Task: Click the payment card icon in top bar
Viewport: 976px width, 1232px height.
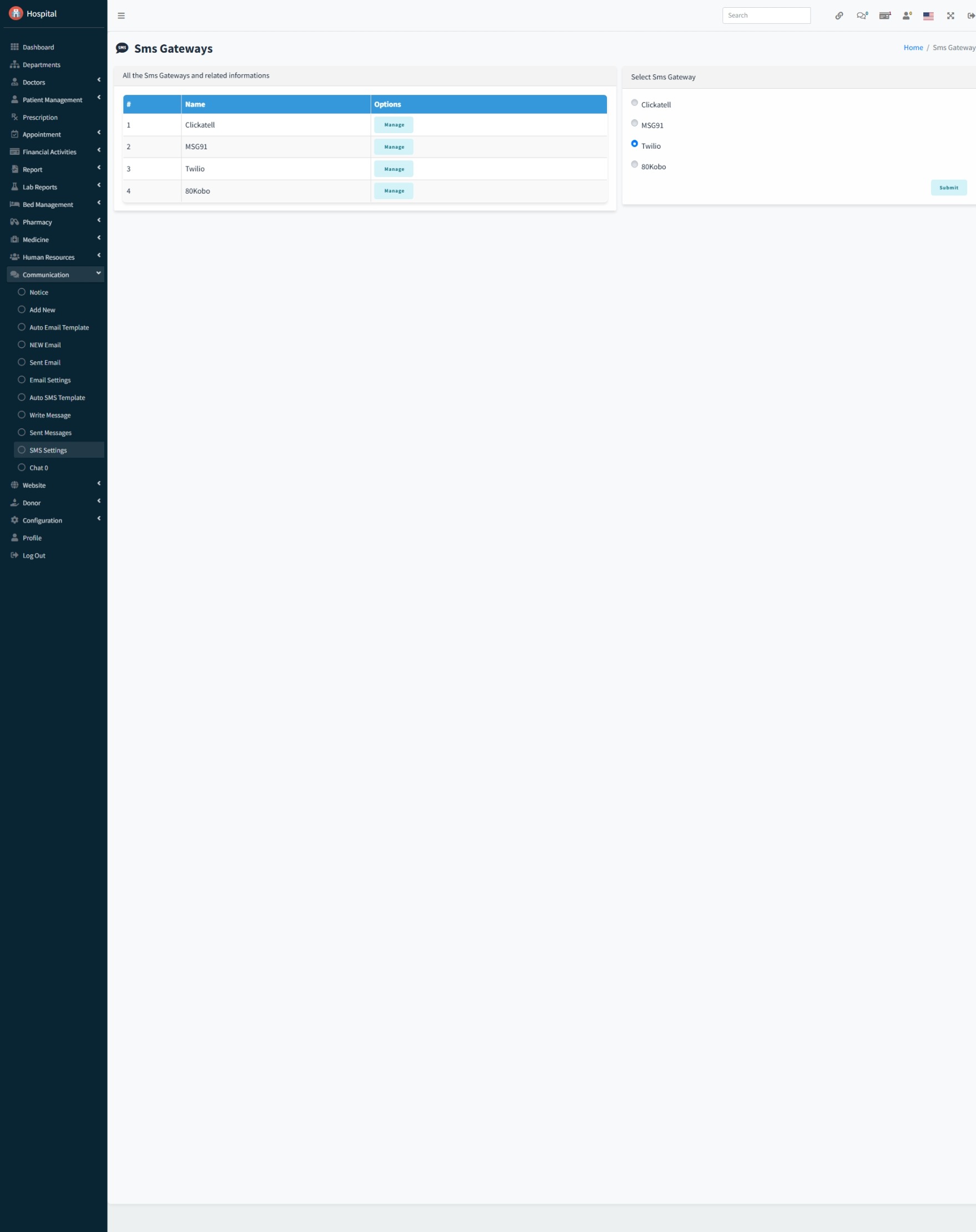Action: coord(884,16)
